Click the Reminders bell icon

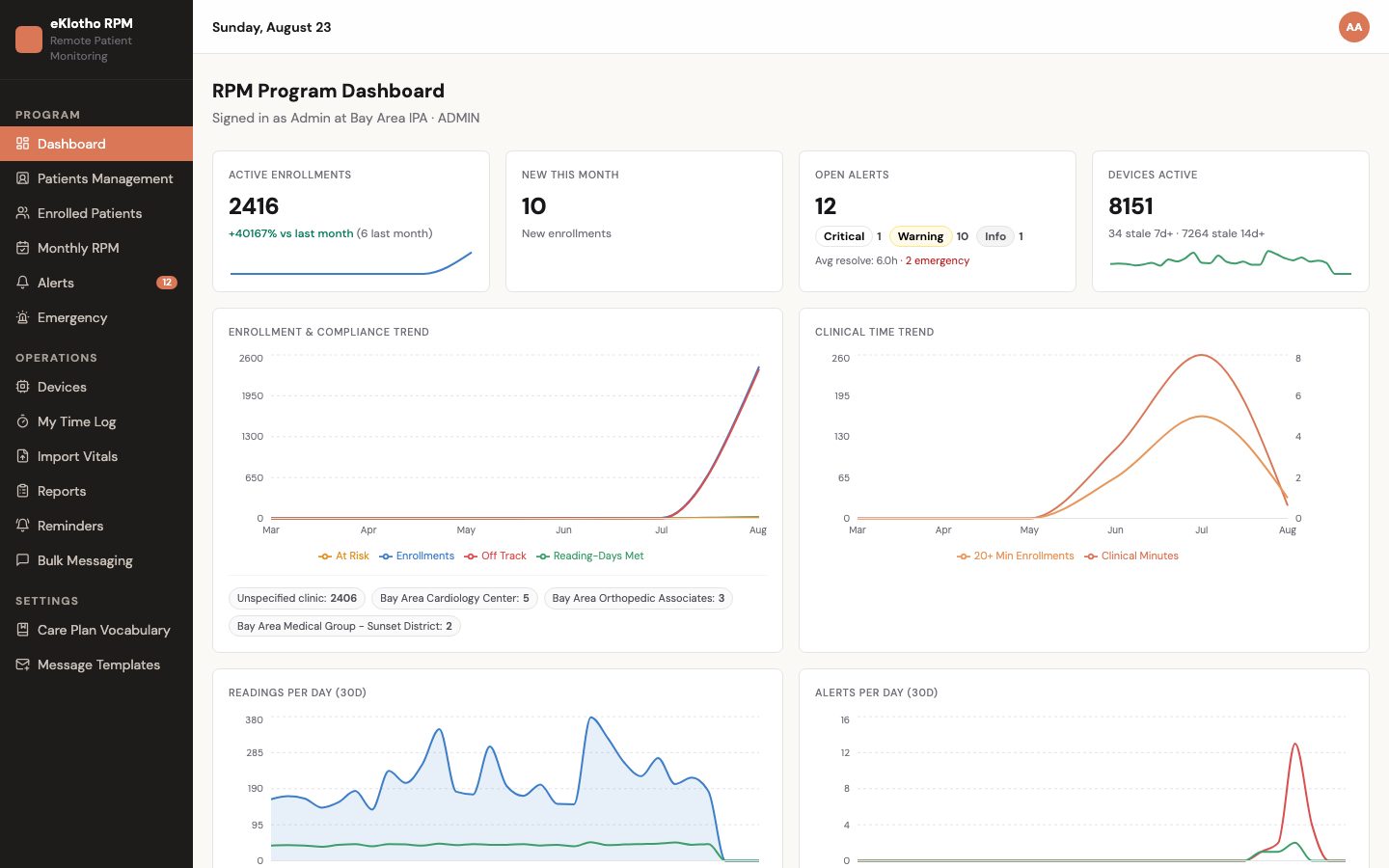coord(22,526)
